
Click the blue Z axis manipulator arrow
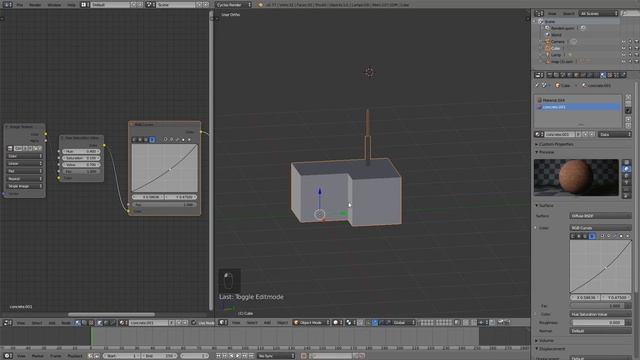point(320,191)
